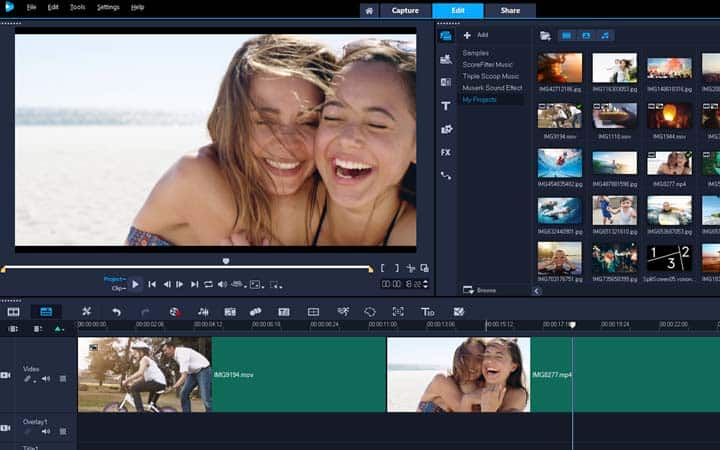Image resolution: width=720 pixels, height=450 pixels.
Task: Open the Settings menu
Action: (108, 7)
